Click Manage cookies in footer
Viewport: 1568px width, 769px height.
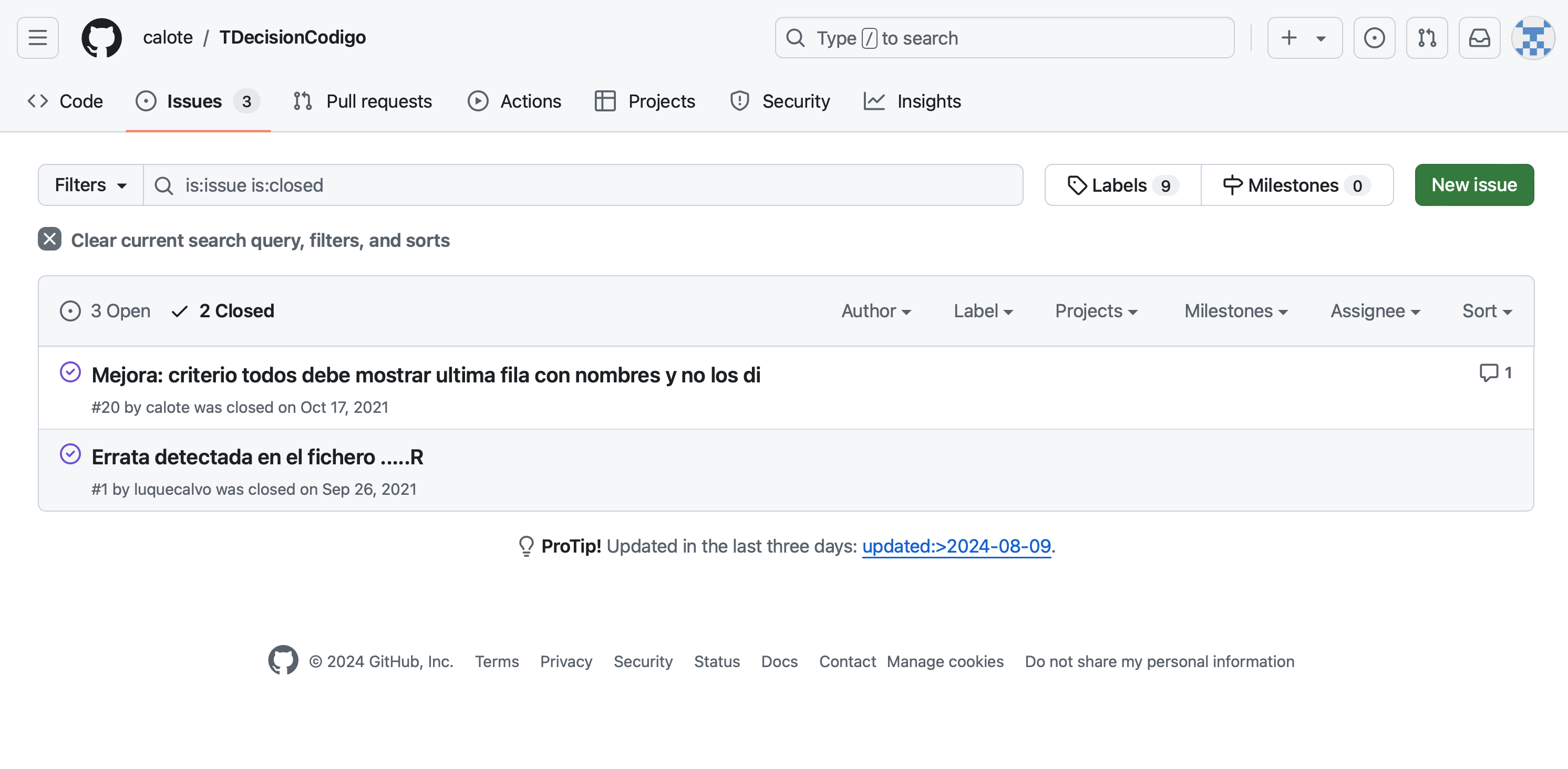tap(945, 661)
